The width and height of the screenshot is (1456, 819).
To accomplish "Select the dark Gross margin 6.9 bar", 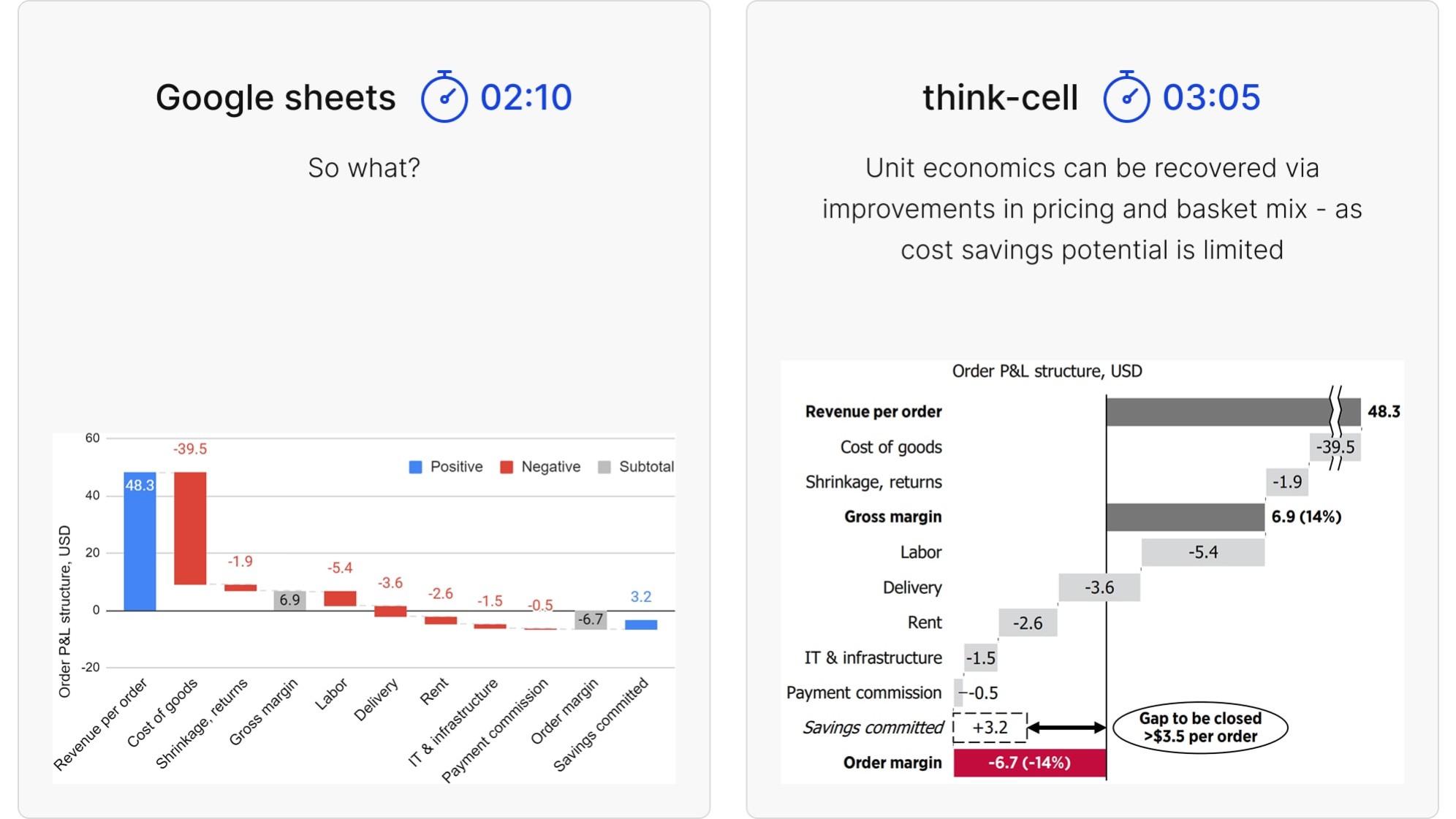I will point(1184,517).
